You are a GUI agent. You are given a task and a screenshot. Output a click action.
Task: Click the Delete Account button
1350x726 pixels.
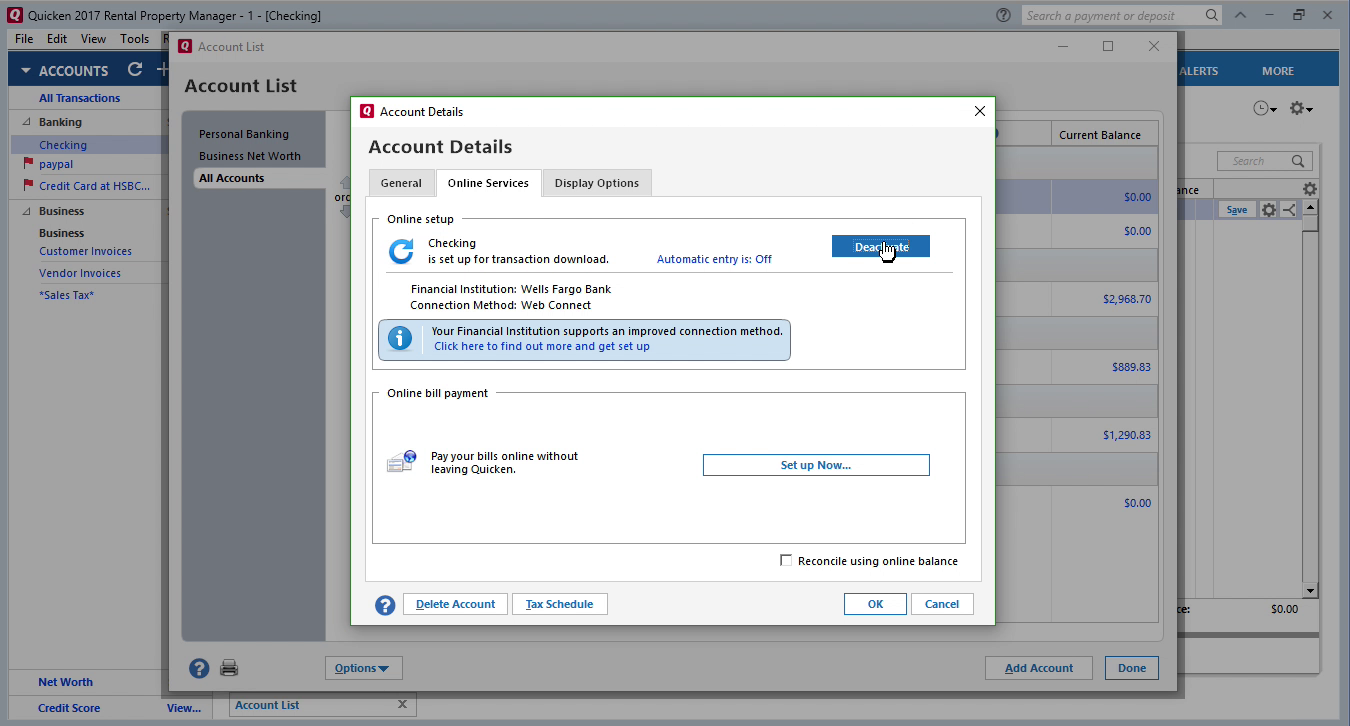tap(455, 604)
